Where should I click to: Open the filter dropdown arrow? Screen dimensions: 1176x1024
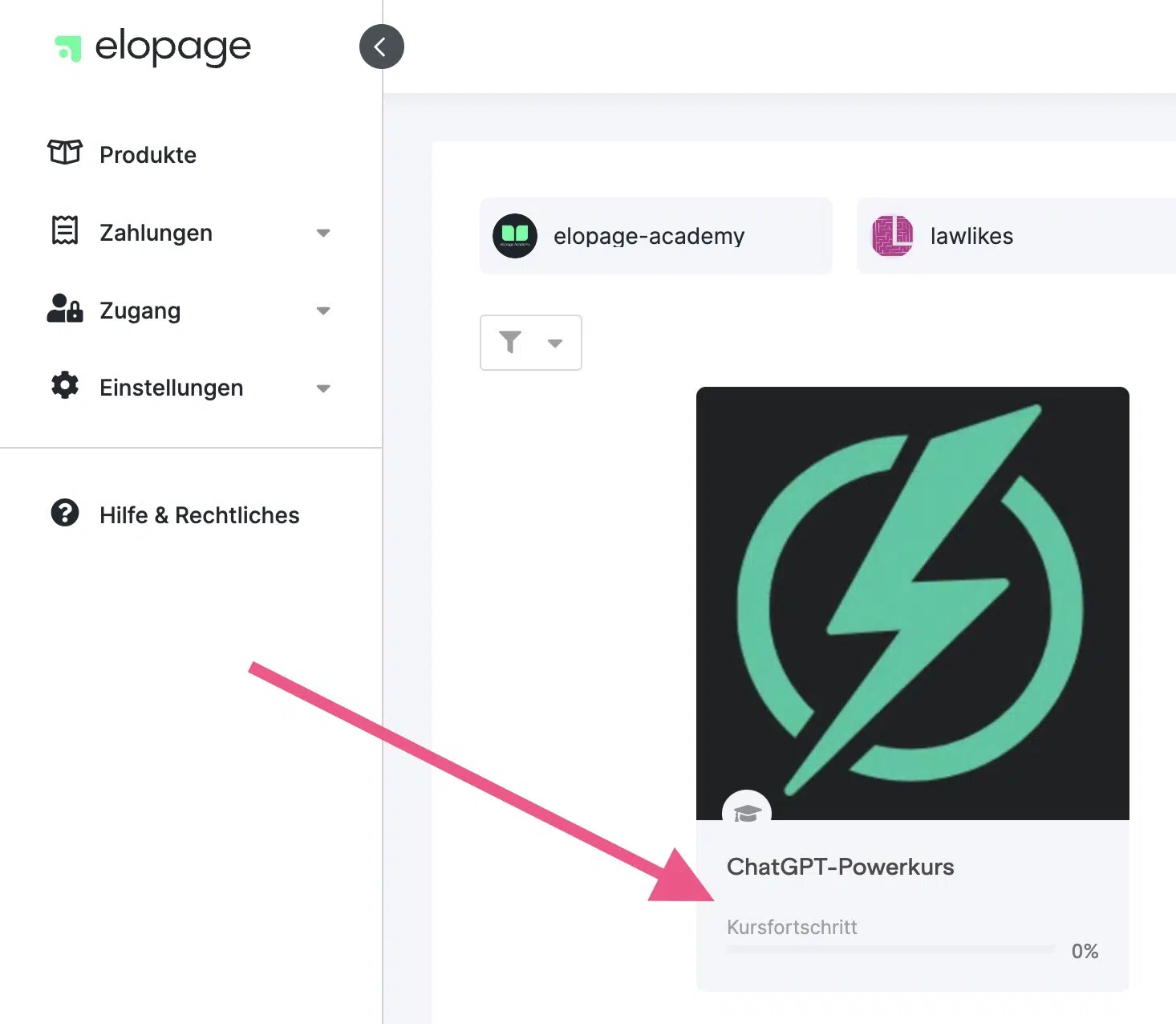click(x=555, y=343)
